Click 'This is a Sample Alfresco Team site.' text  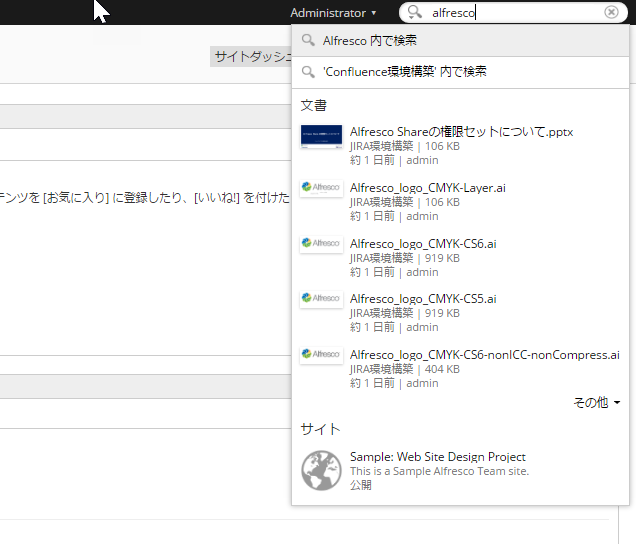tap(440, 471)
